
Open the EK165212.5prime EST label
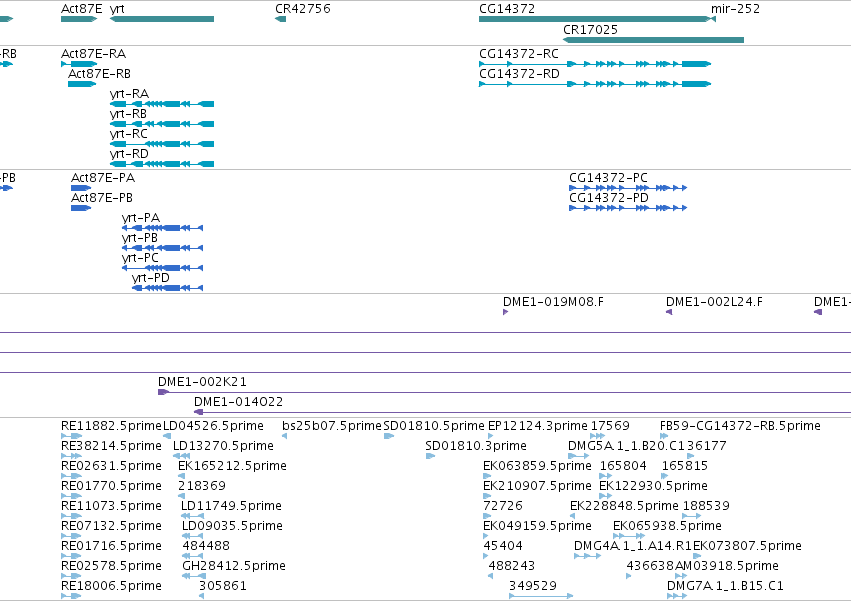coord(232,466)
